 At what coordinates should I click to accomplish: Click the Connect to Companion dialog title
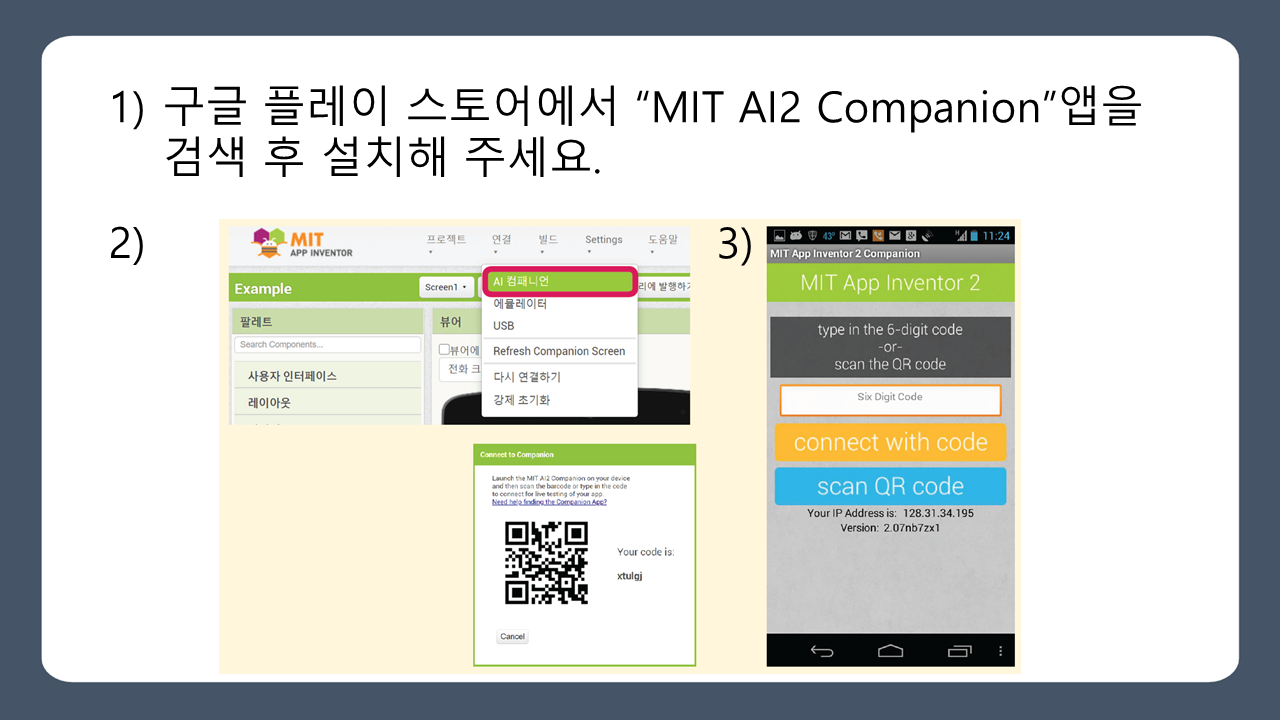pyautogui.click(x=516, y=455)
